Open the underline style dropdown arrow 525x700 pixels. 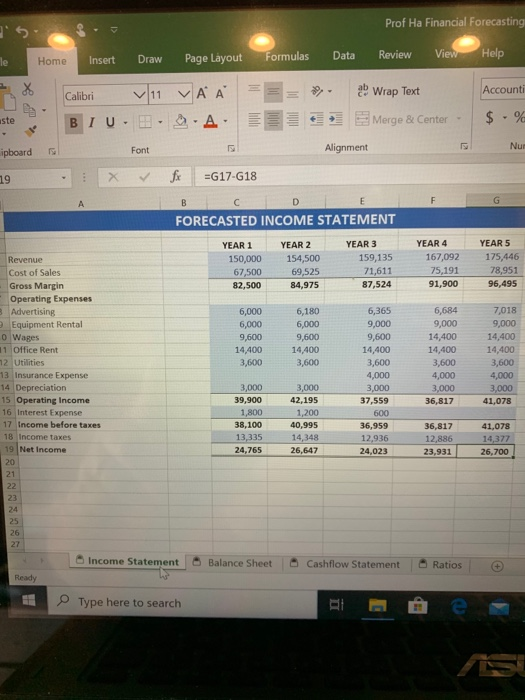point(125,122)
